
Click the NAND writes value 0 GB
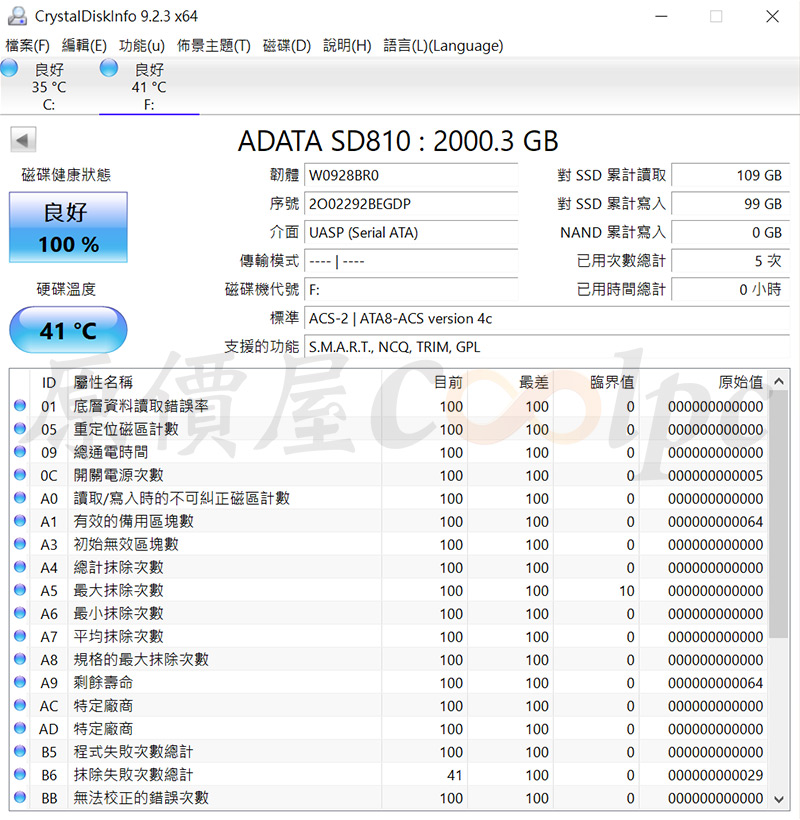tap(730, 232)
